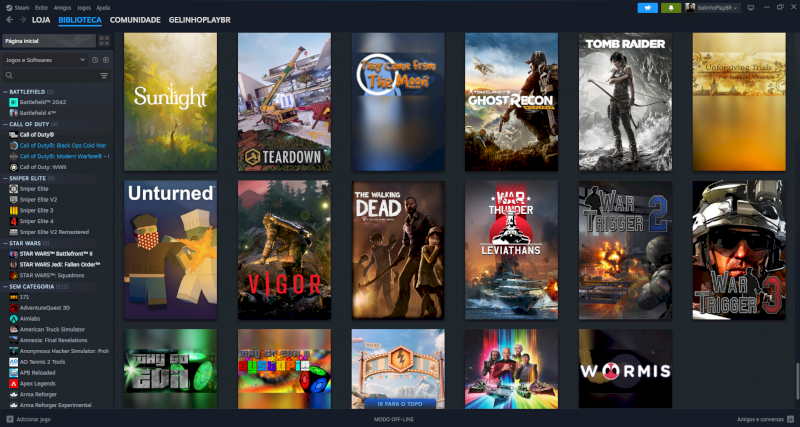Switch to the LOJA tab

[x=41, y=20]
